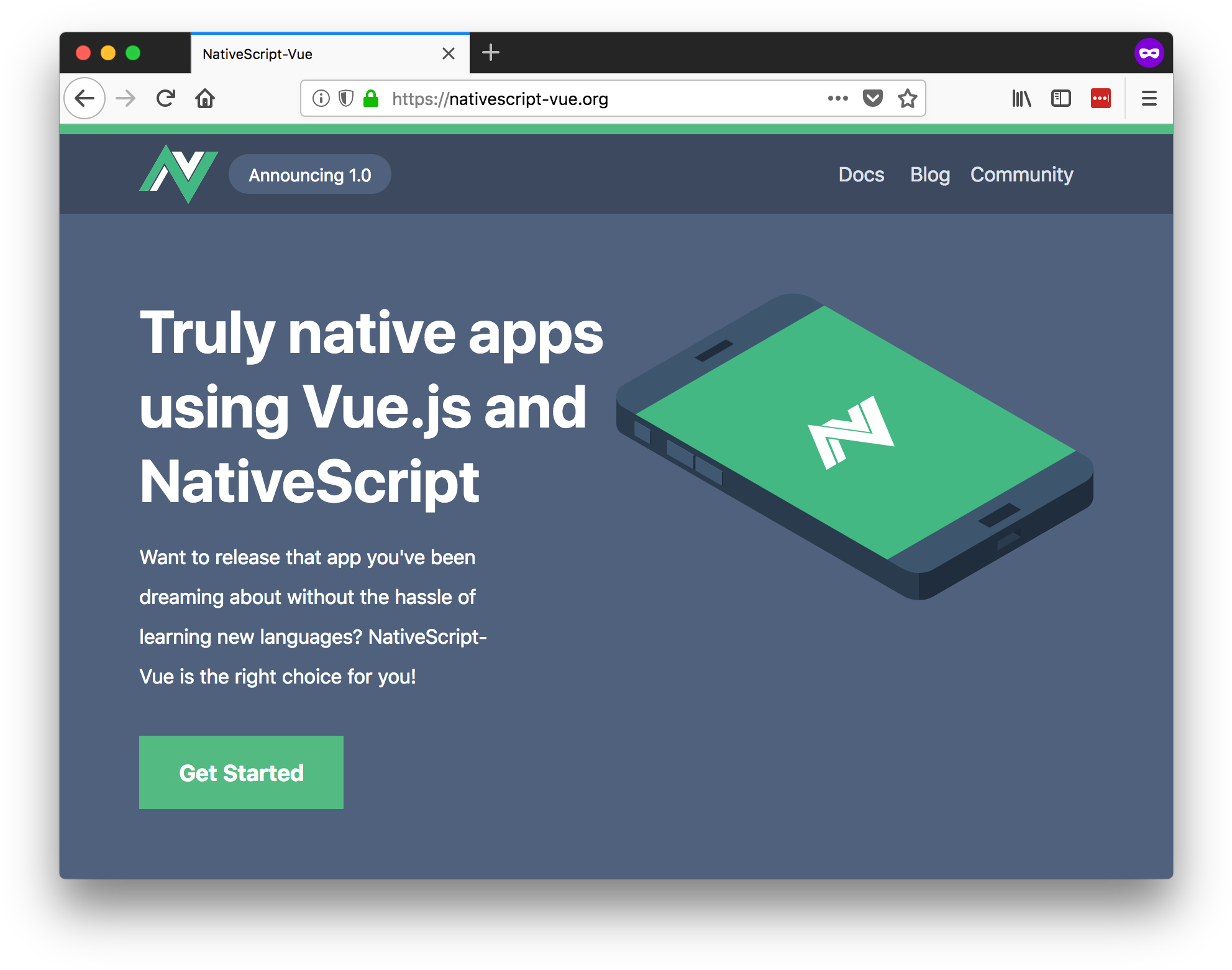The height and width of the screenshot is (970, 1232).
Task: Open page actions three-dot menu
Action: (838, 98)
